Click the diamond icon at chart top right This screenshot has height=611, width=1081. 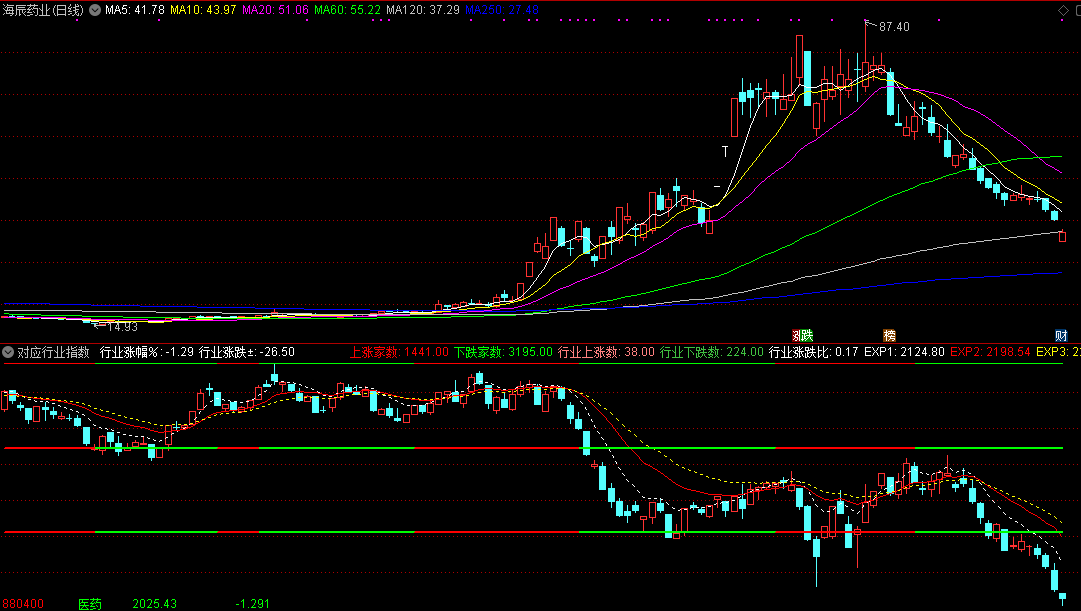pyautogui.click(x=1062, y=10)
